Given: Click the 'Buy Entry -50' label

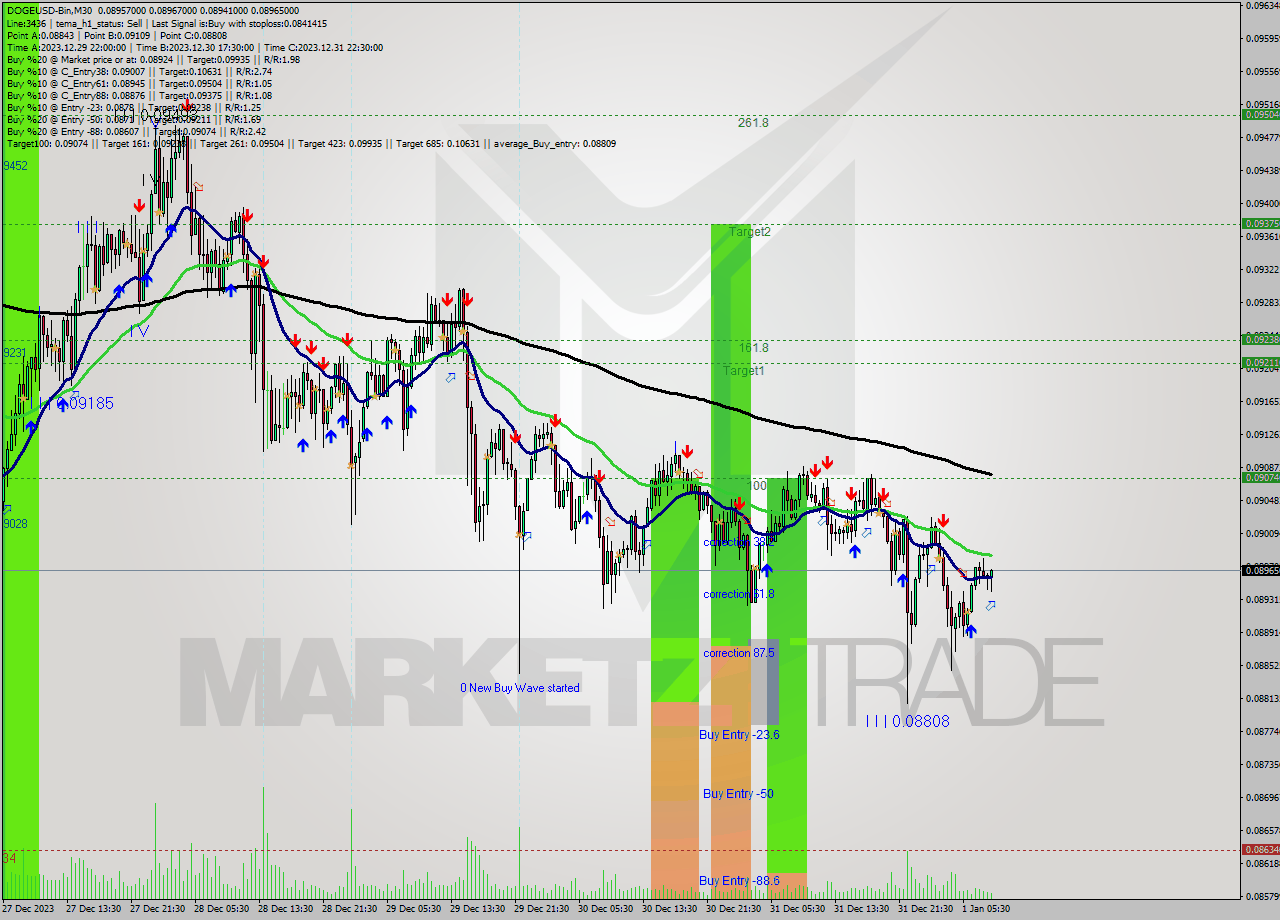Looking at the screenshot, I should (x=738, y=794).
